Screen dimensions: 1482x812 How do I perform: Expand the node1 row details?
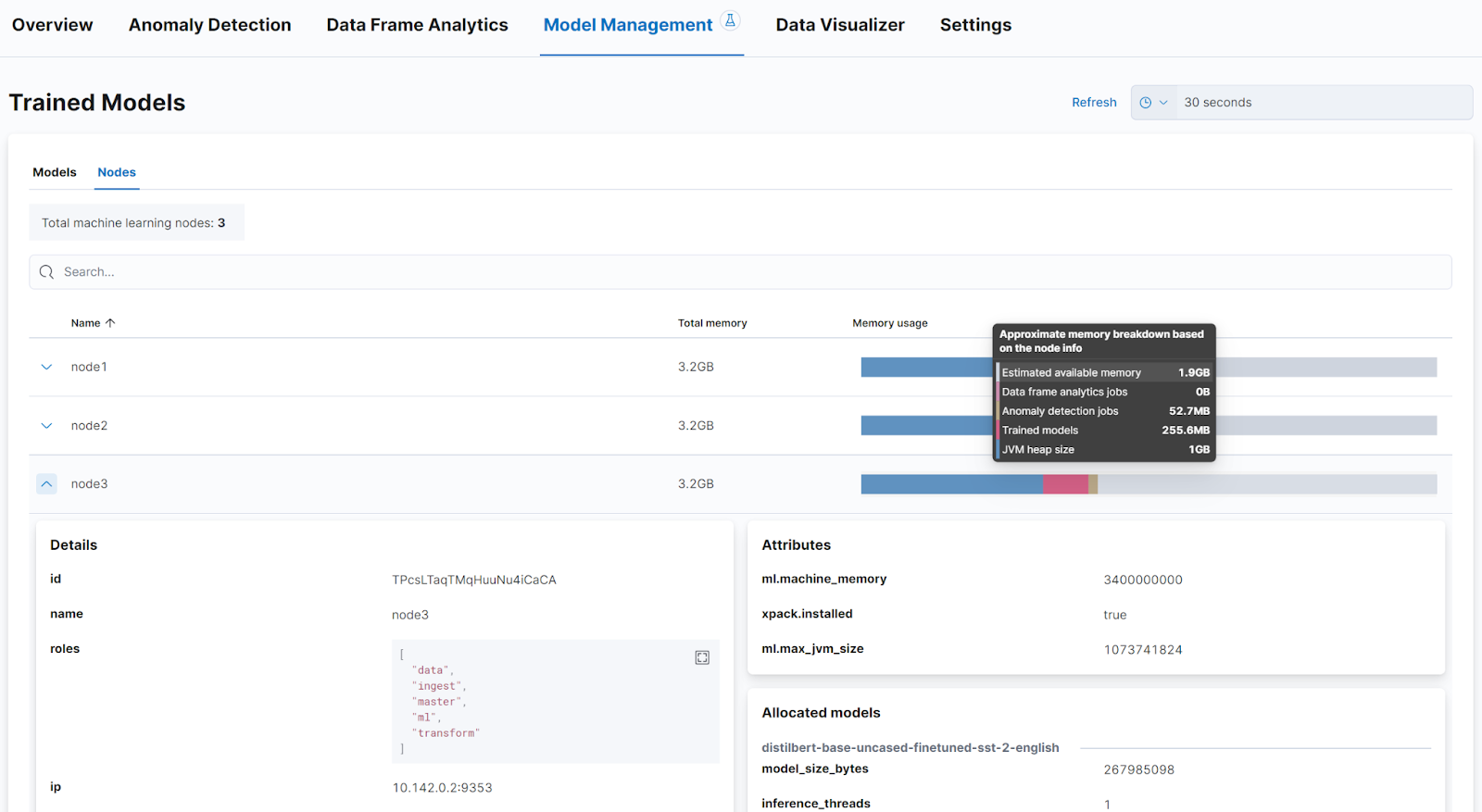coord(46,368)
